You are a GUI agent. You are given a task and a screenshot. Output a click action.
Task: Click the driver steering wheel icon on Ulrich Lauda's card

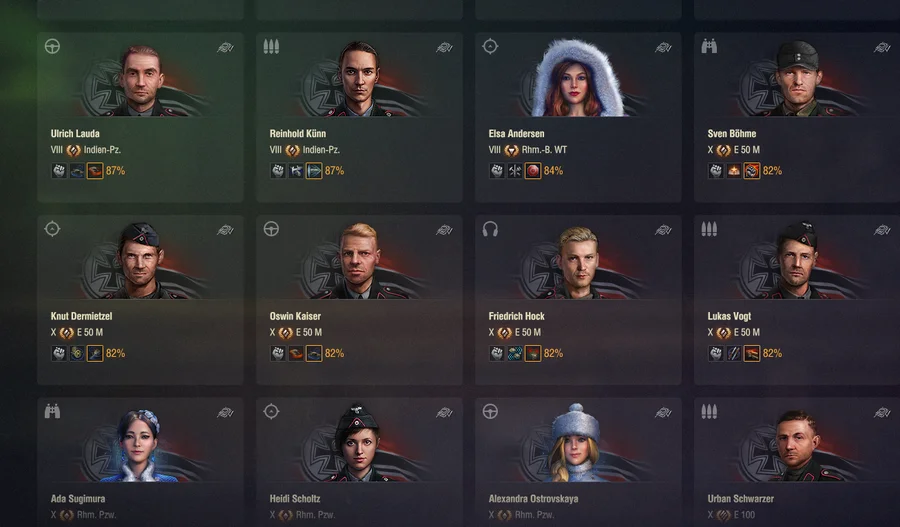[x=52, y=46]
